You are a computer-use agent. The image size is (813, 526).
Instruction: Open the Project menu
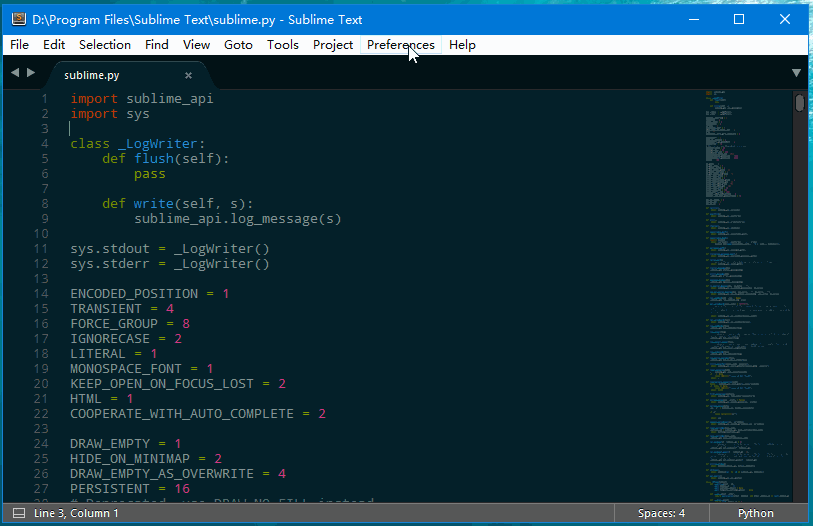[332, 45]
